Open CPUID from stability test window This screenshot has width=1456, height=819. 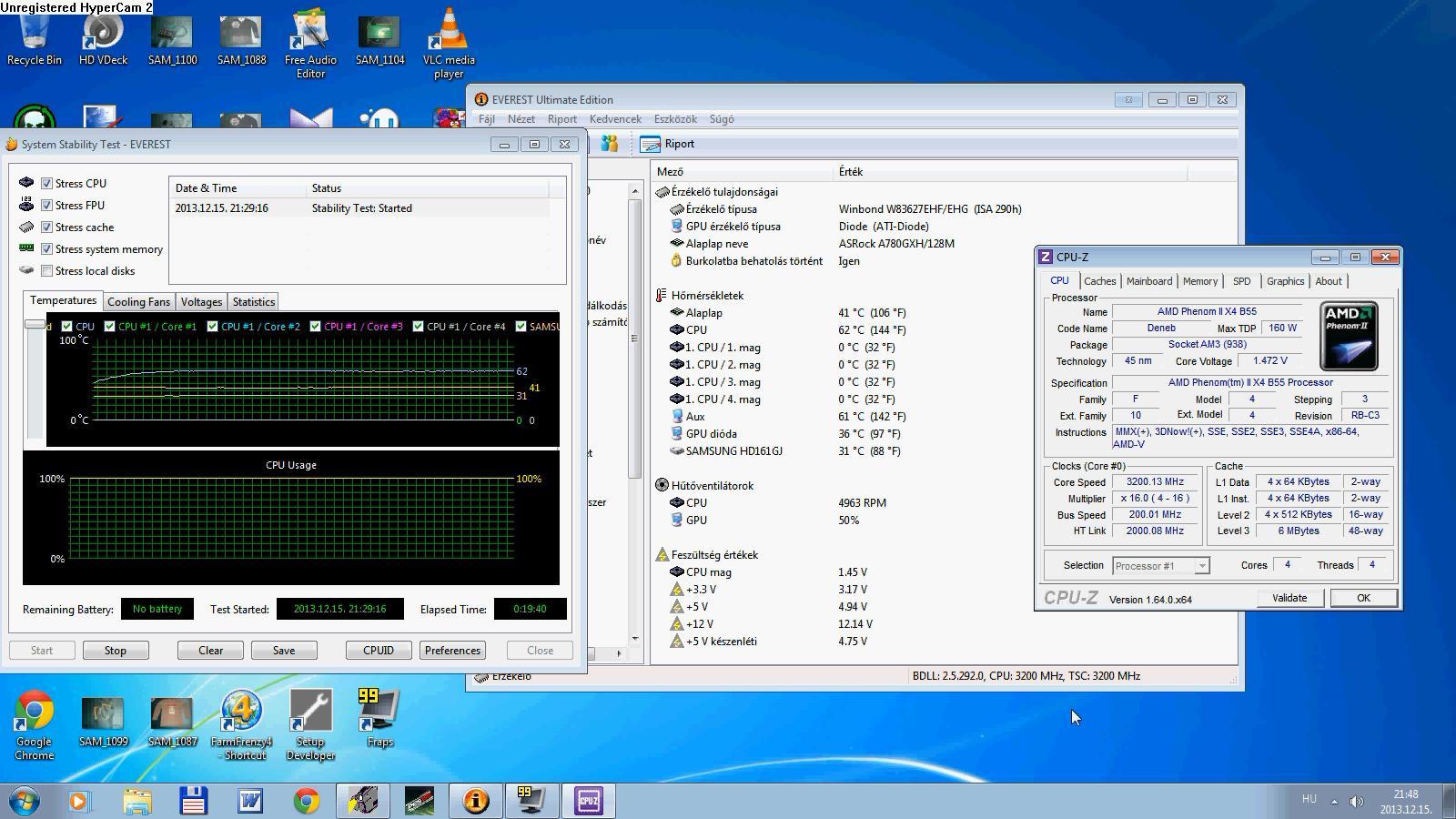click(x=379, y=651)
